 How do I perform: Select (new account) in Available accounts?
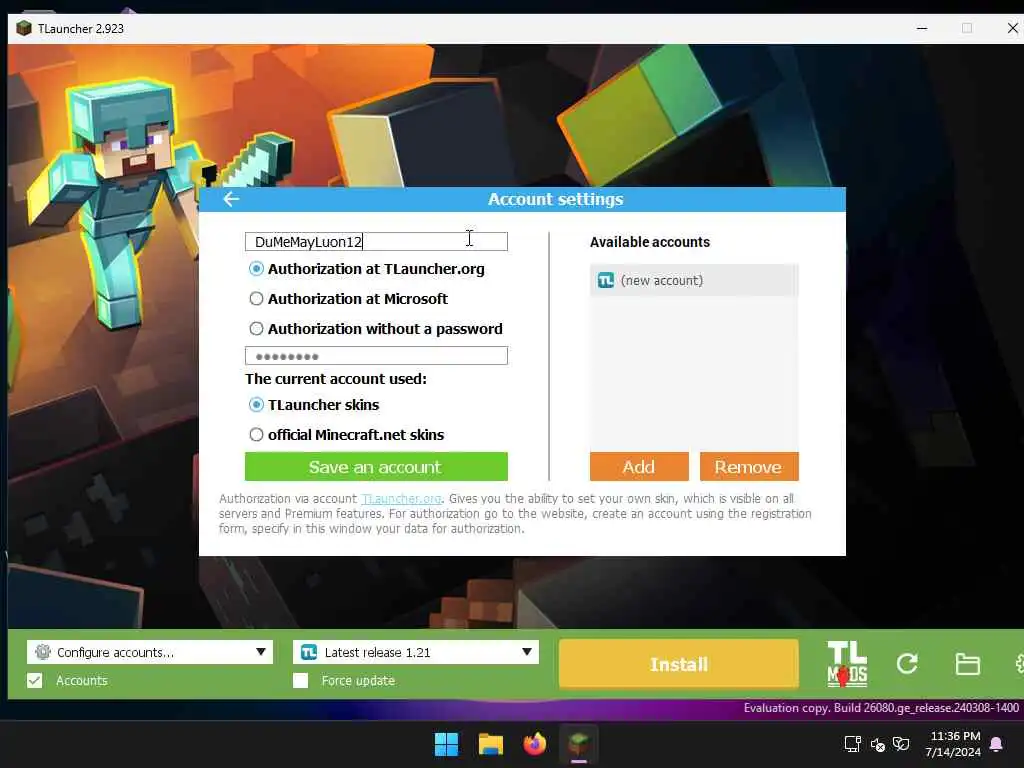(x=694, y=280)
